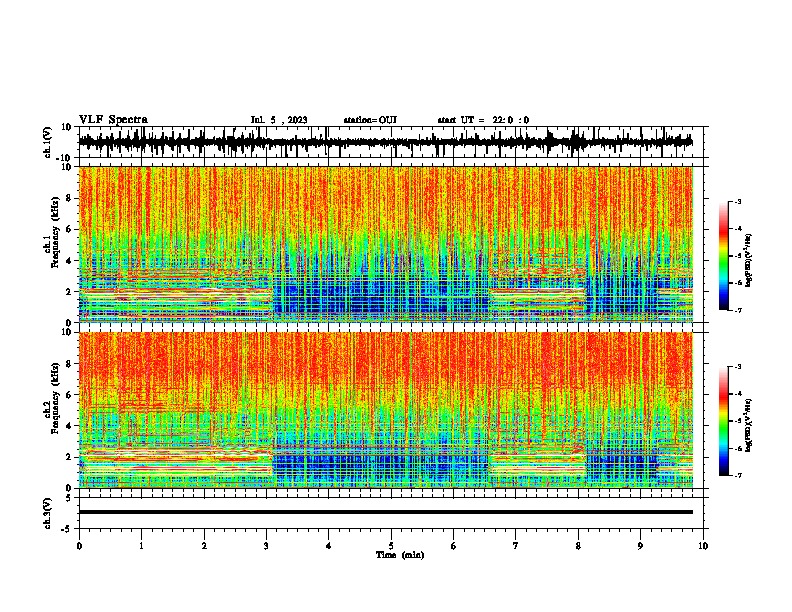Screen dimensions: 792x612
Task: Click time axis tick label '9'
Action: (640, 546)
